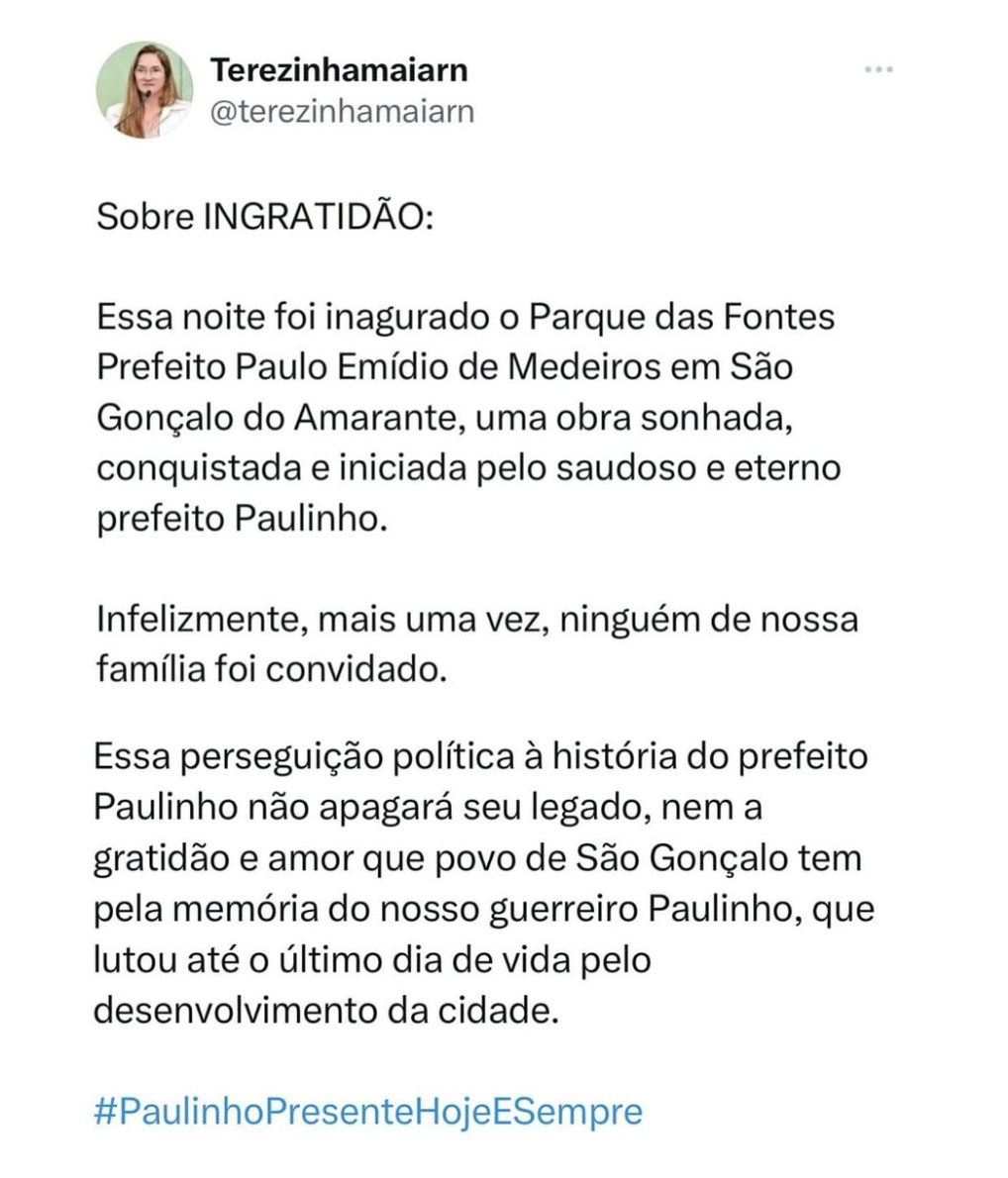The height and width of the screenshot is (1178, 1008).
Task: Click the "Sobre INGRATIDÃO:" heading line
Action: coord(264,217)
